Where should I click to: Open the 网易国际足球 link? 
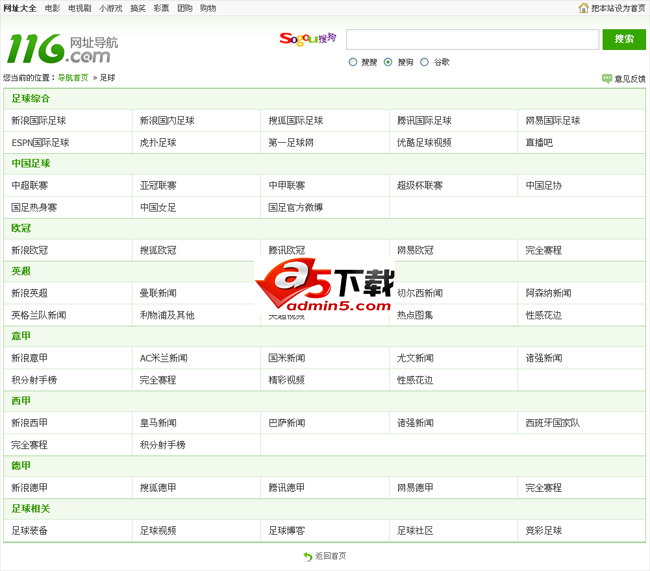click(553, 121)
